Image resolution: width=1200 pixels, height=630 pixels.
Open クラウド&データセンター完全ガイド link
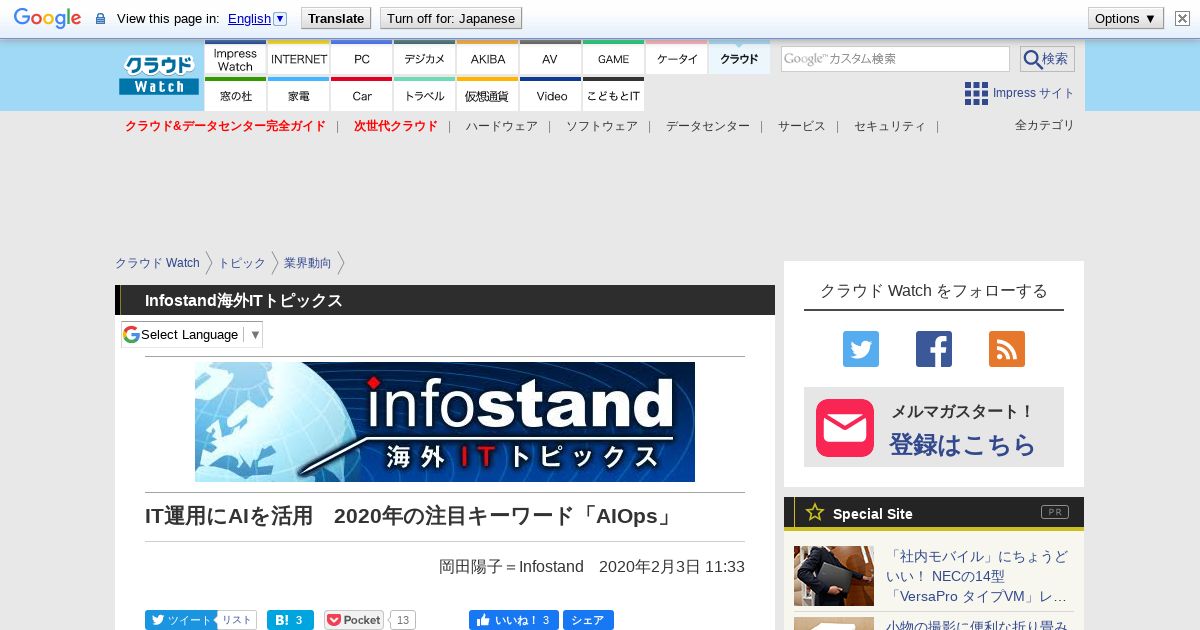tap(225, 126)
